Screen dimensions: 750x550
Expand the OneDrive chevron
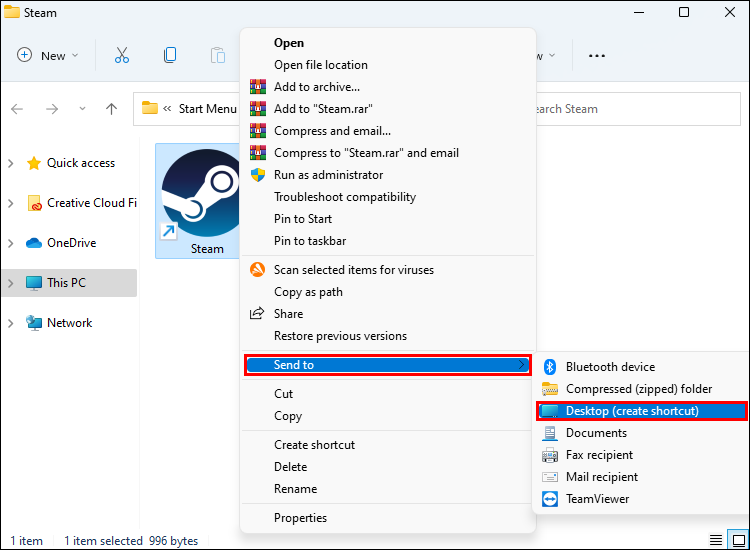[11, 243]
